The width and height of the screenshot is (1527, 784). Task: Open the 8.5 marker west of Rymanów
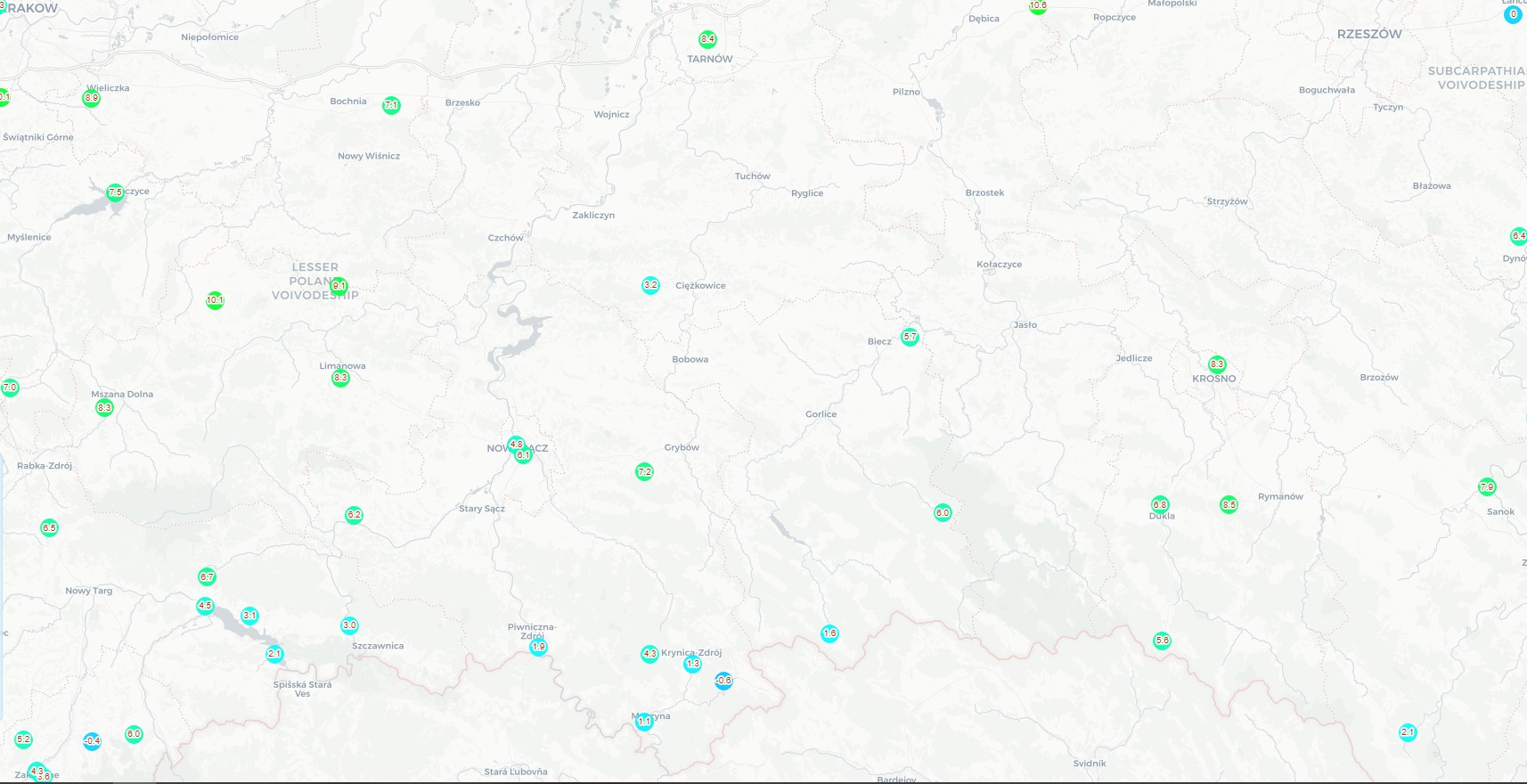(1229, 505)
